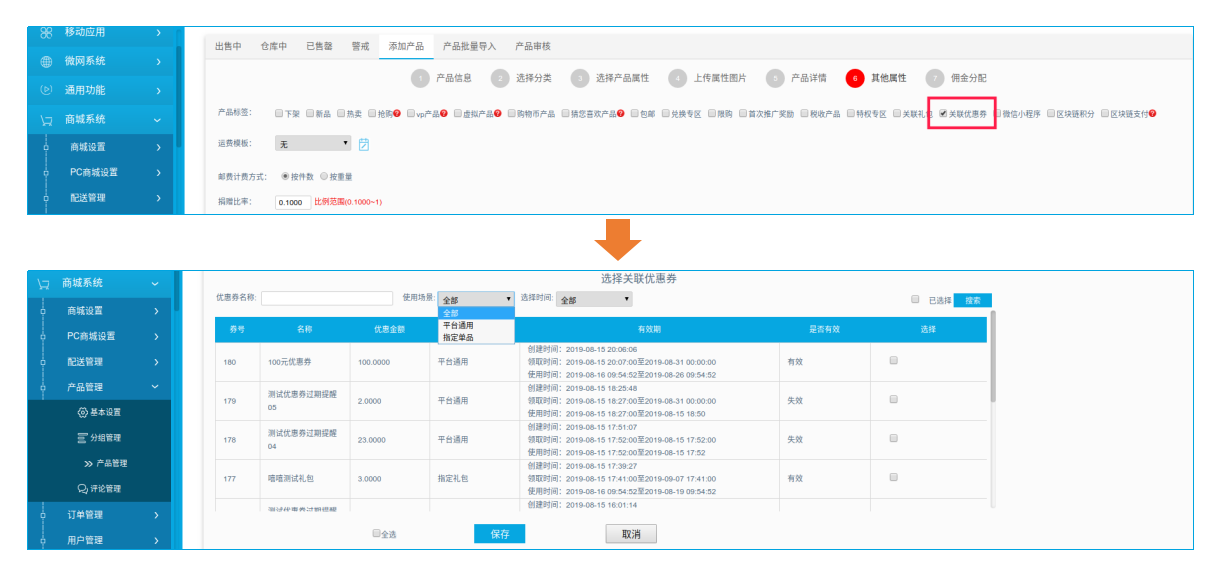Click the help icon next to 抢购
This screenshot has width=1224, height=576.
pyautogui.click(x=397, y=114)
